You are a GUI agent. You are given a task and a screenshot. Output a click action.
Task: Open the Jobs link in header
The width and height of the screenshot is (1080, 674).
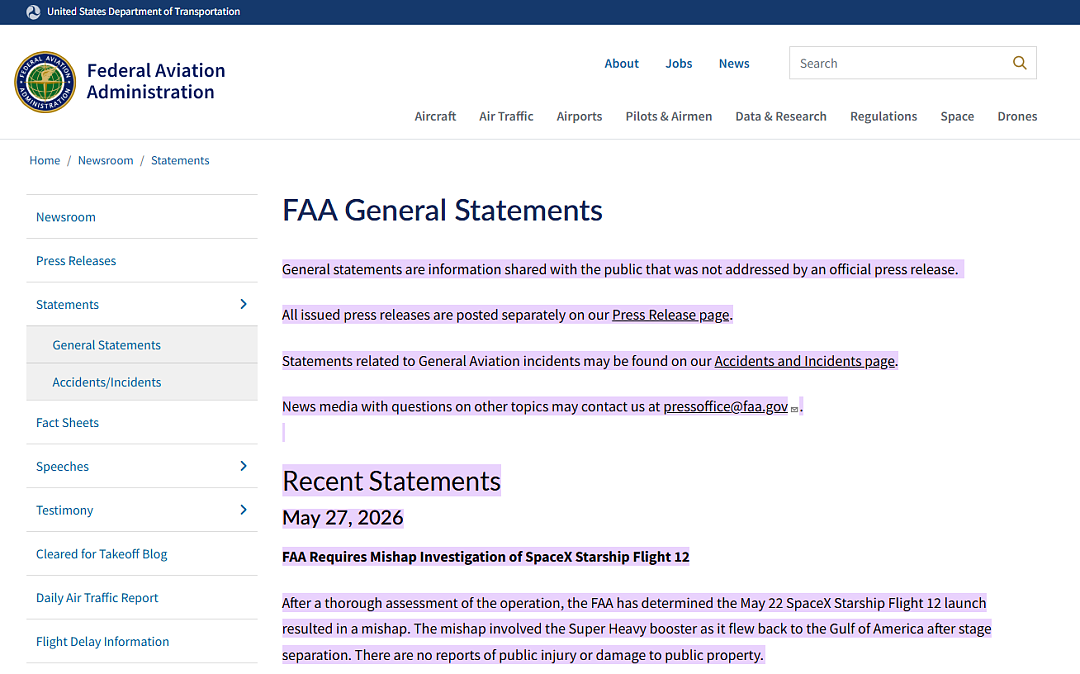678,63
